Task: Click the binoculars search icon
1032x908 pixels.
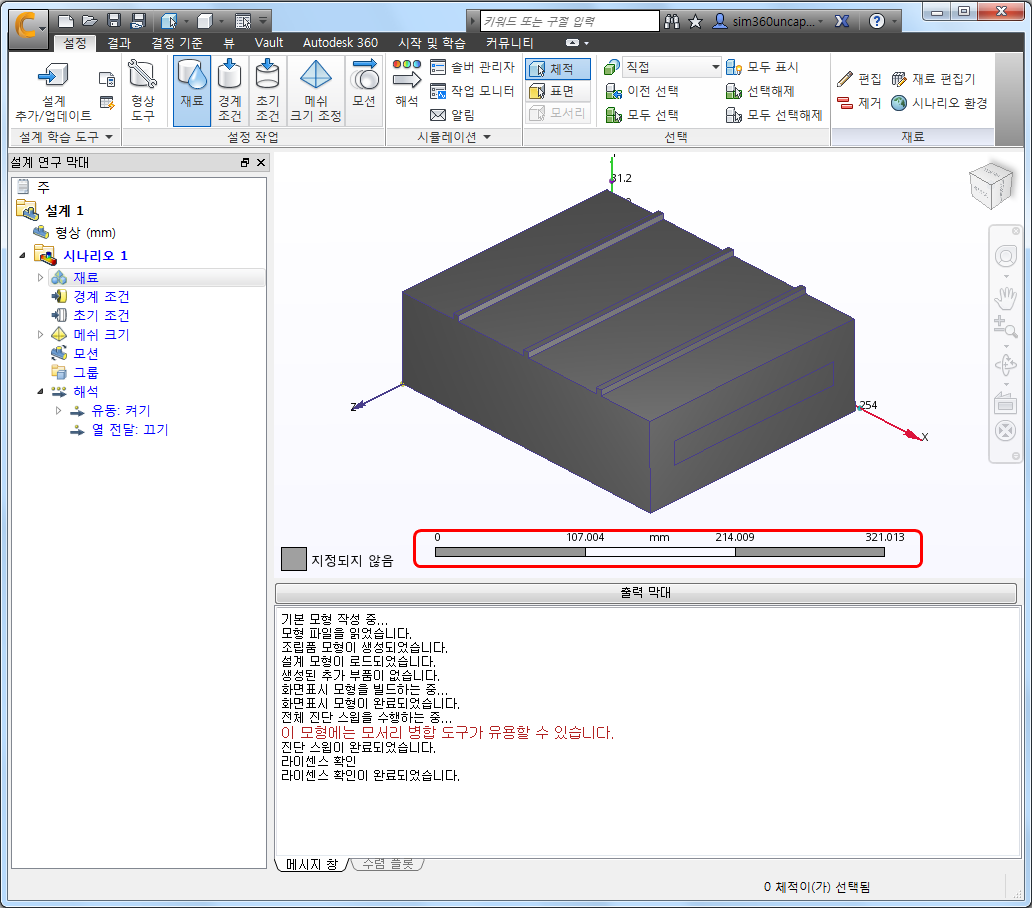Action: (x=671, y=21)
